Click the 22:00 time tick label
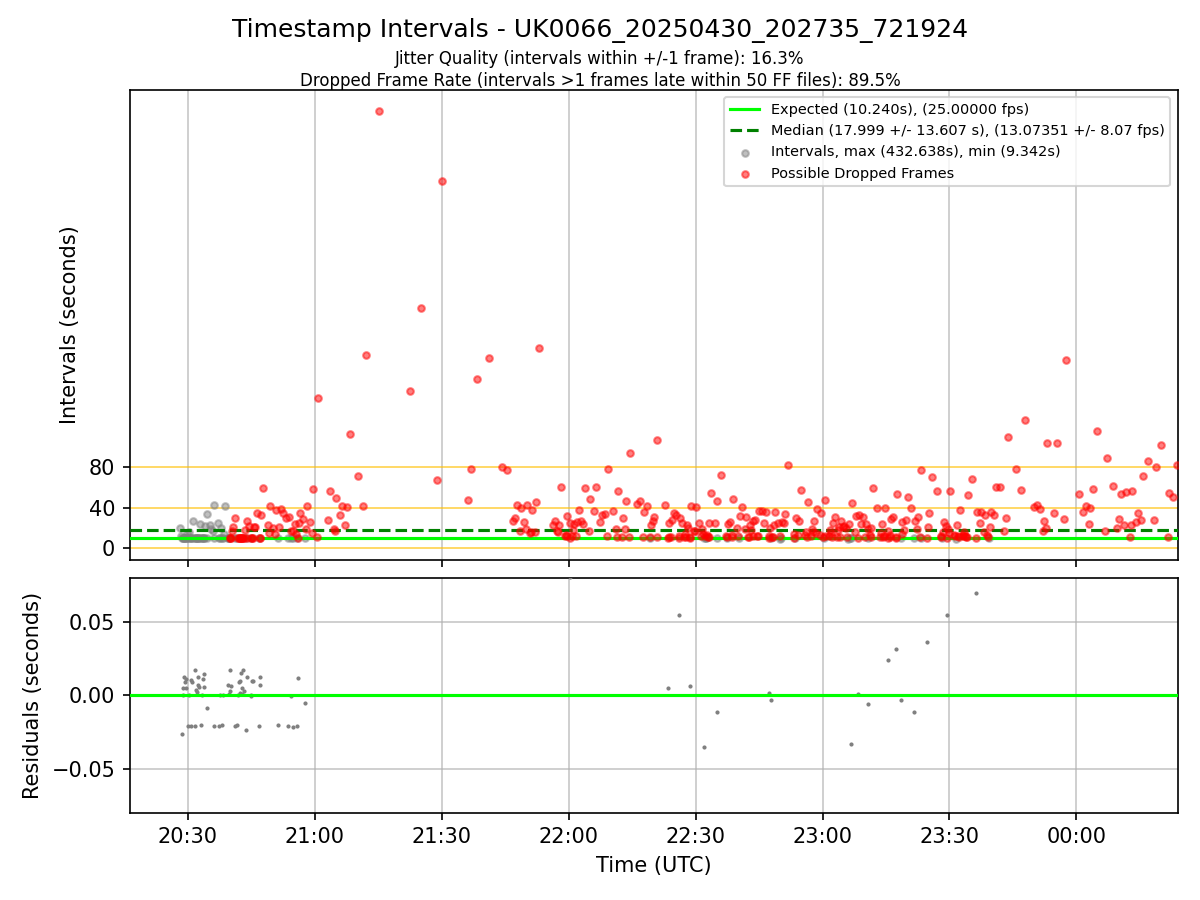The height and width of the screenshot is (900, 1200). tap(569, 835)
